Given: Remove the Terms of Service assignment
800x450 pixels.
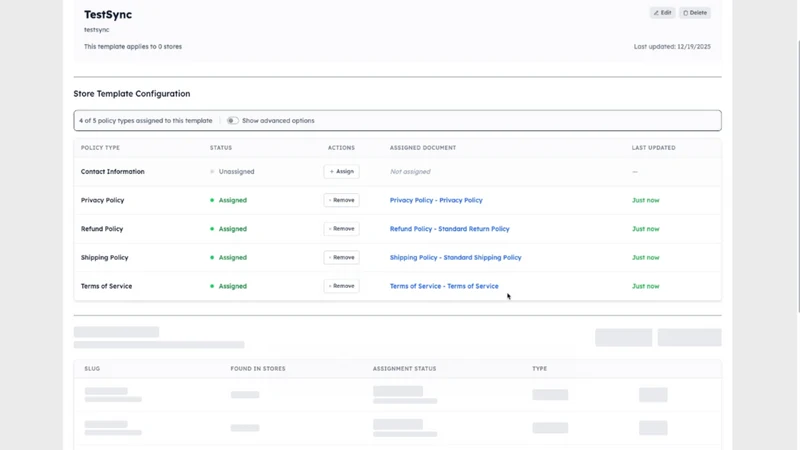Looking at the screenshot, I should 341,286.
